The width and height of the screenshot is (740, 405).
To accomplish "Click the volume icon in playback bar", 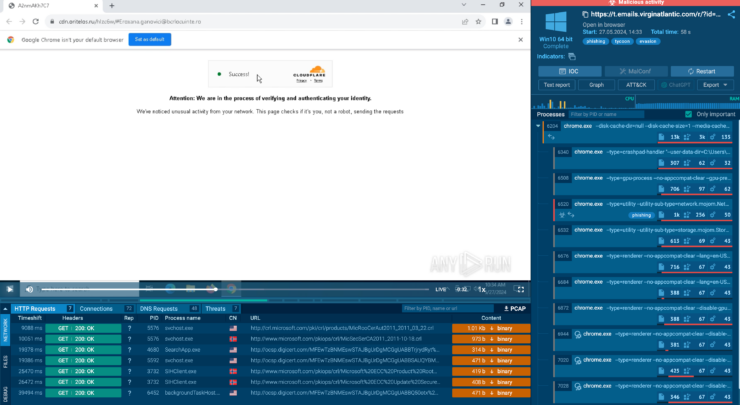I will 29,289.
